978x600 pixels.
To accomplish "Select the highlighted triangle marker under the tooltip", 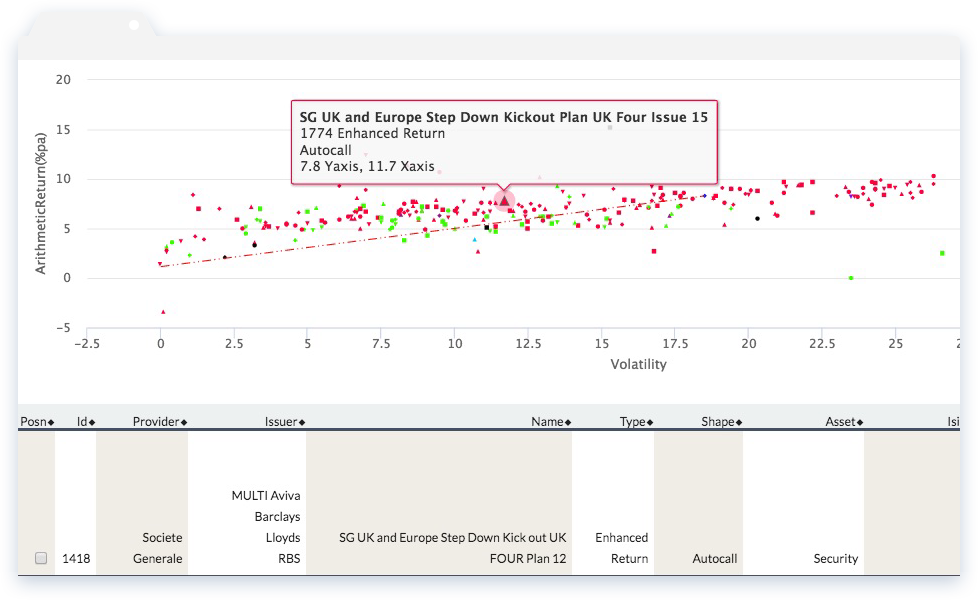I will 504,201.
